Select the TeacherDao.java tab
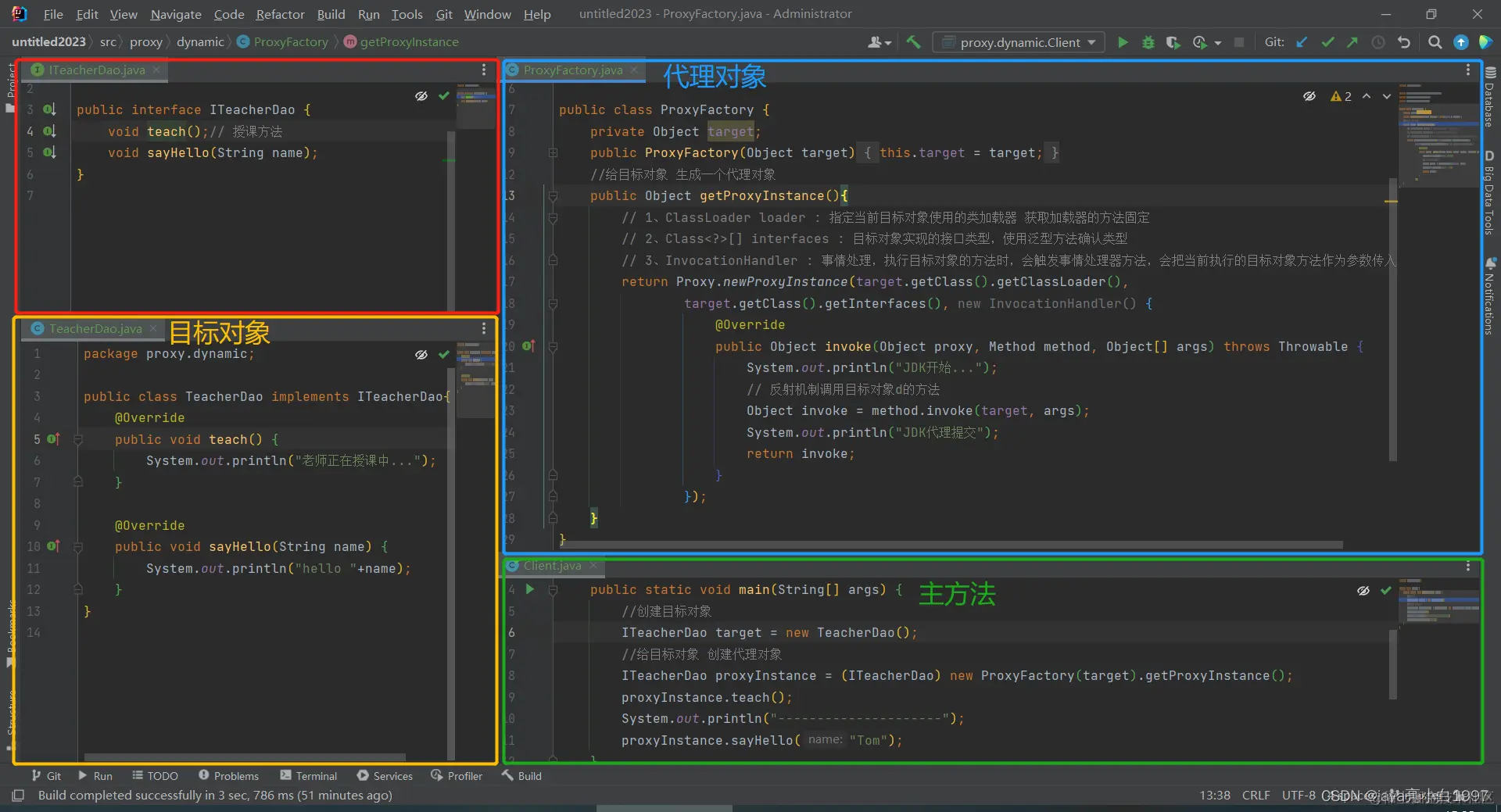 [95, 329]
